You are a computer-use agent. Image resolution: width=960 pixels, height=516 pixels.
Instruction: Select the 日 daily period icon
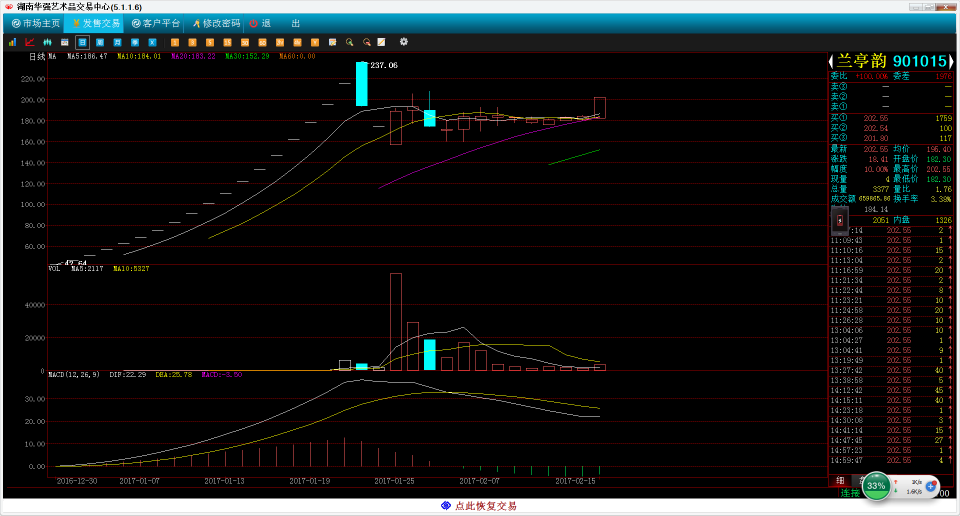[x=82, y=42]
